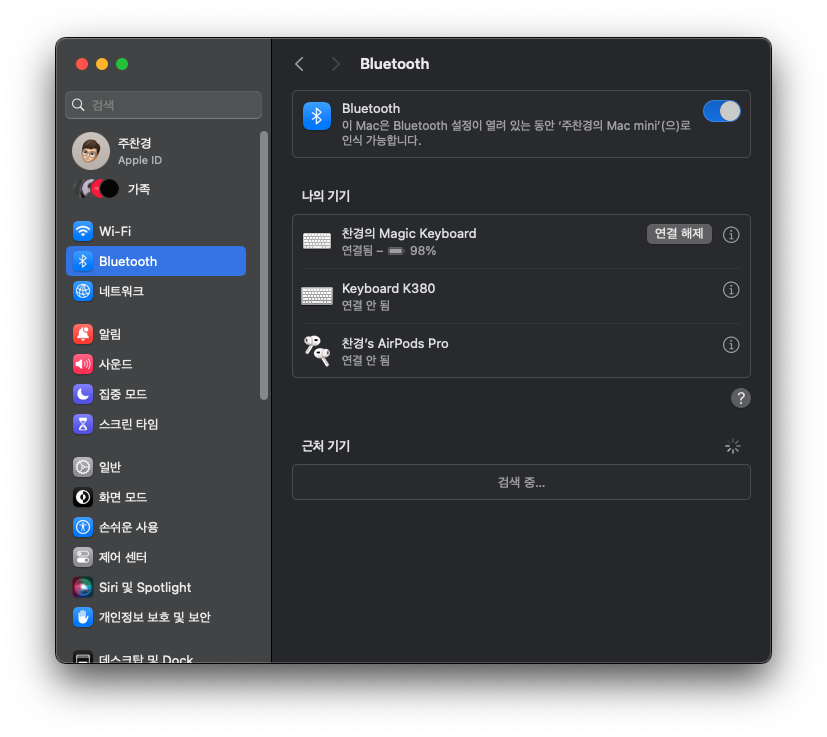The height and width of the screenshot is (737, 827).
Task: Open 집중 모드 settings
Action: [x=156, y=394]
